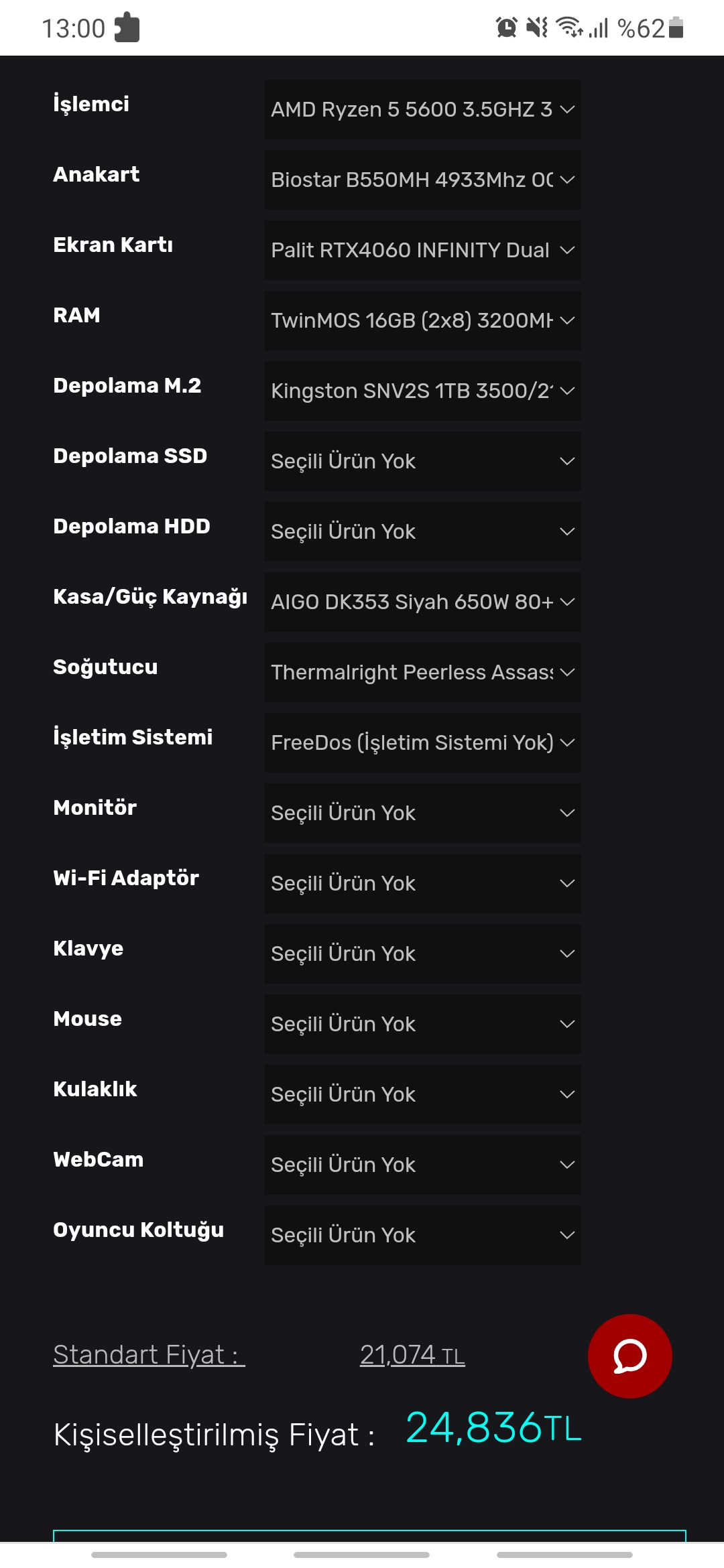Open the RAM TwinMOS 16GB dropdown

point(422,320)
